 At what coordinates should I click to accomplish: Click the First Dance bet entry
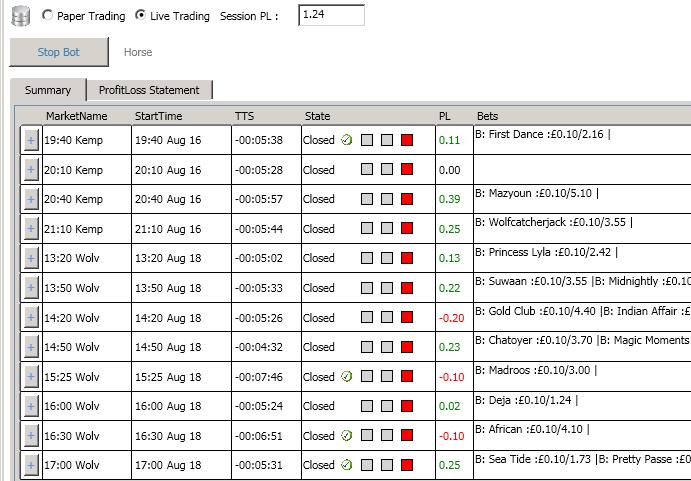click(x=542, y=134)
